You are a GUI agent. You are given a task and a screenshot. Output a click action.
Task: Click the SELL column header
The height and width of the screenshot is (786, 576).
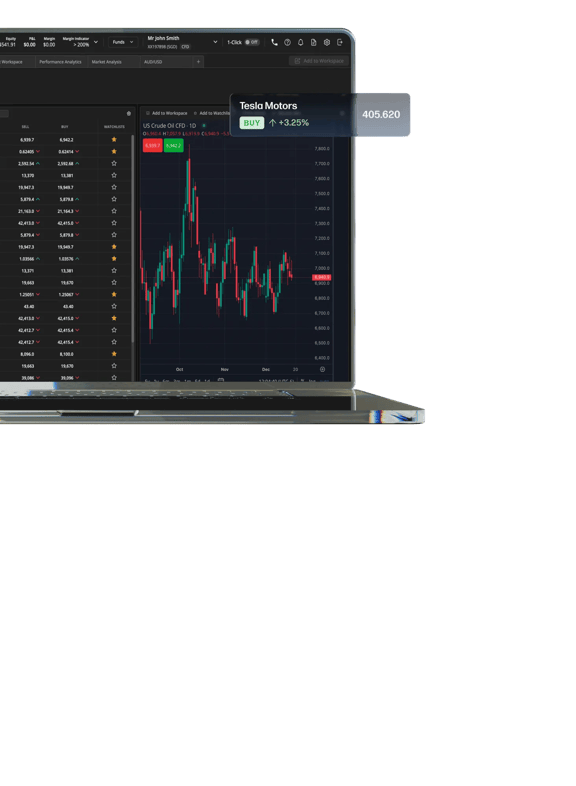click(x=25, y=127)
